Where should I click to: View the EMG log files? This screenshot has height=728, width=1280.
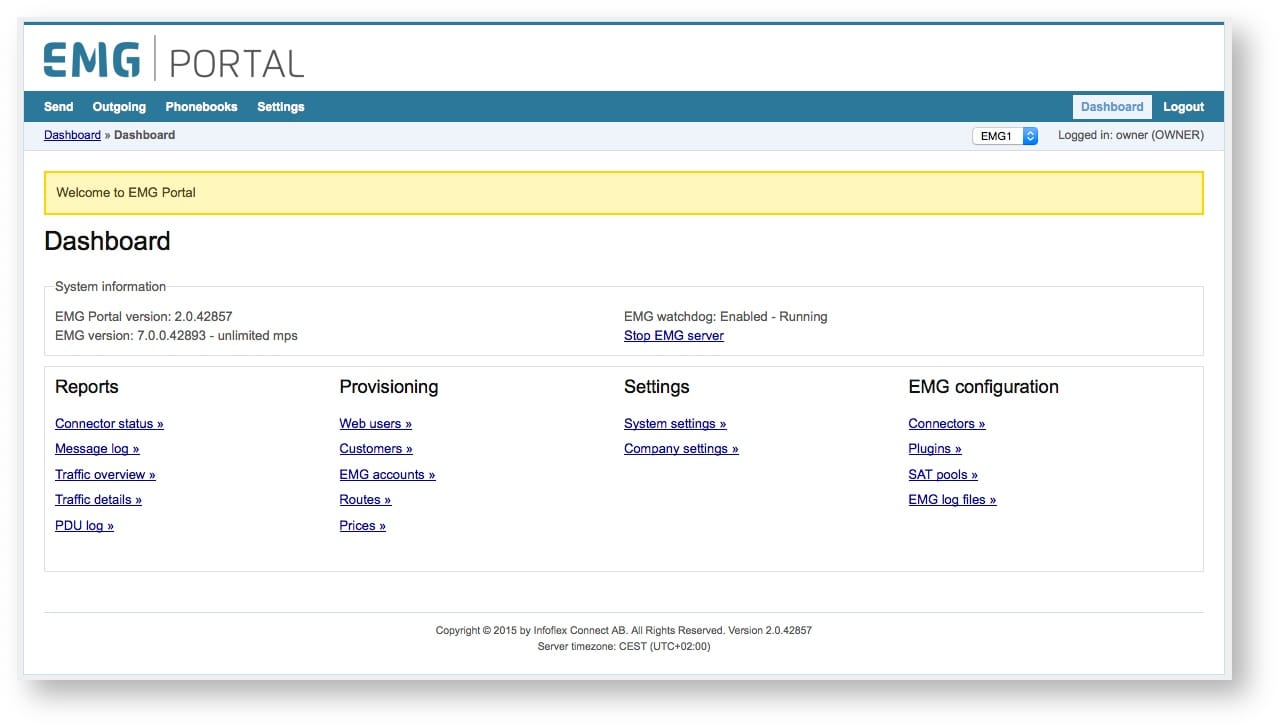(951, 499)
